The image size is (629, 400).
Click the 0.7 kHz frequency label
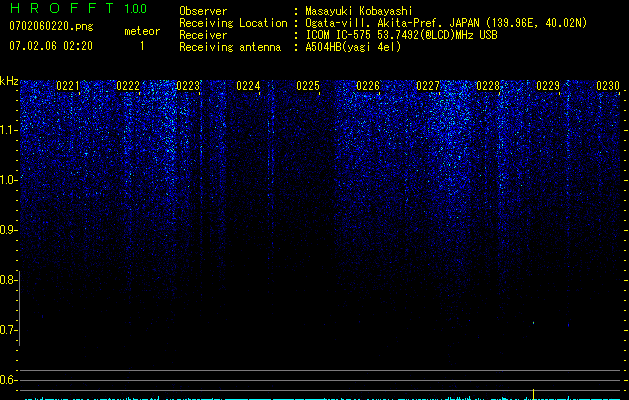click(x=8, y=330)
